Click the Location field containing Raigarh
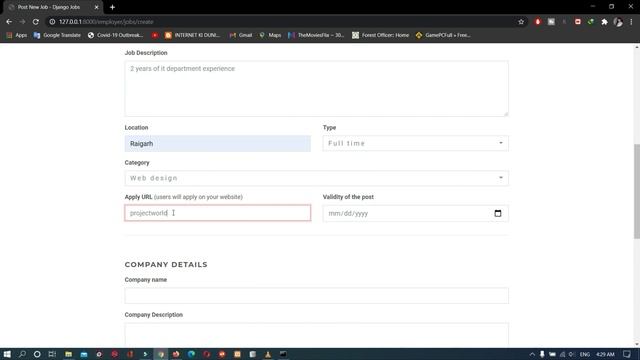Viewport: 640px width, 360px height. click(x=218, y=144)
